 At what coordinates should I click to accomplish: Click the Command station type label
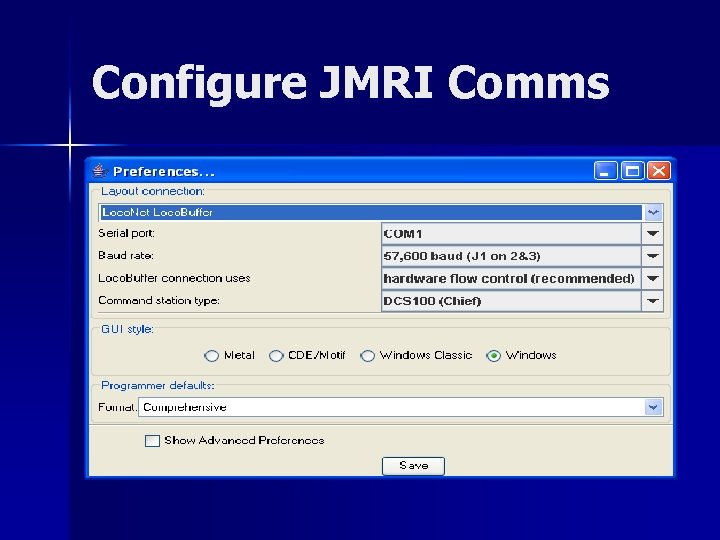(158, 300)
